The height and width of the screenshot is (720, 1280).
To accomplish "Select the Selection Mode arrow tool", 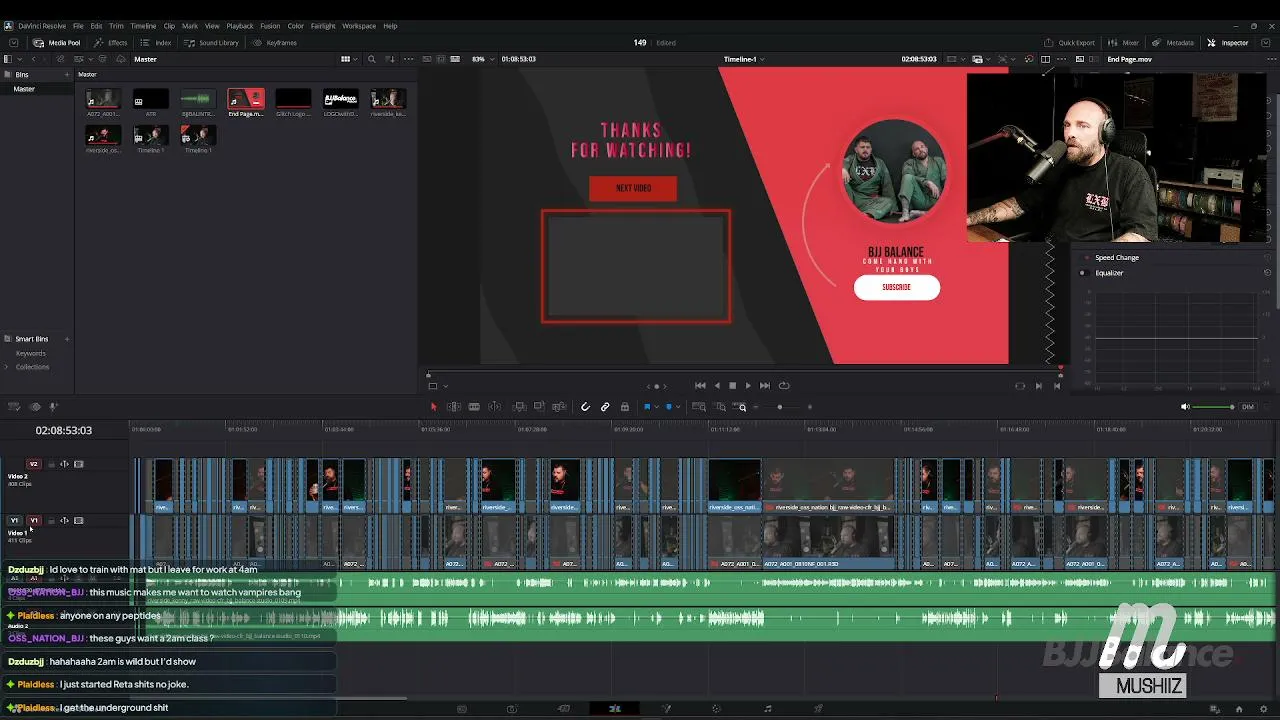I will pyautogui.click(x=433, y=407).
